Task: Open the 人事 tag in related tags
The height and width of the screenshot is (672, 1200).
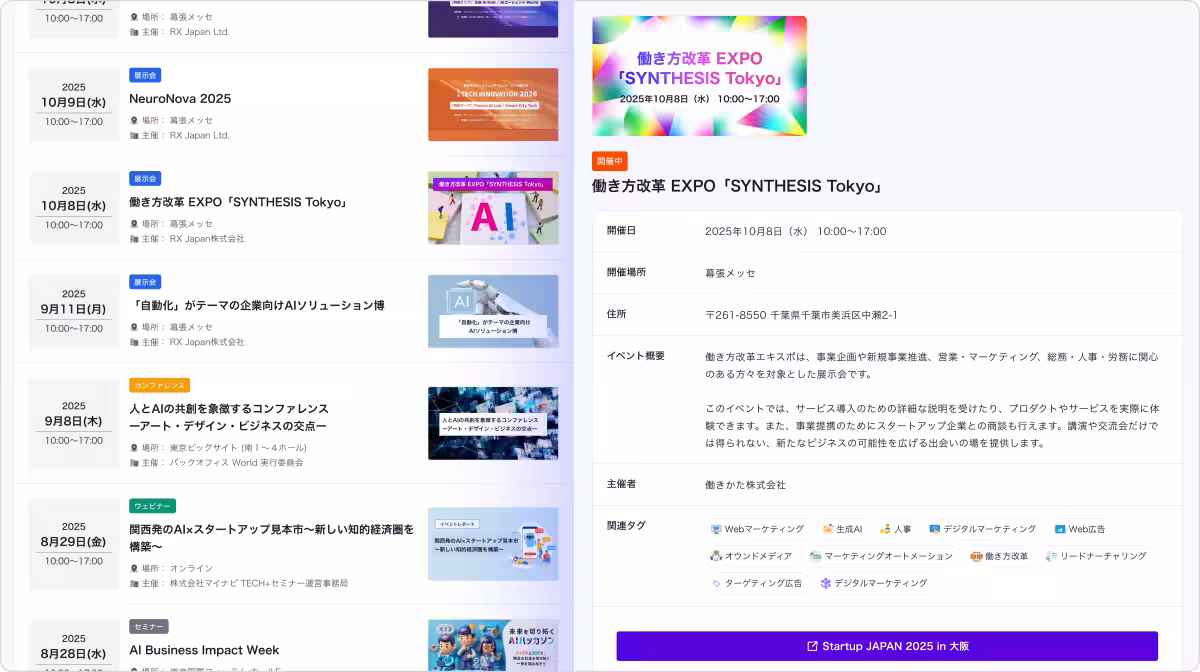Action: click(x=897, y=529)
